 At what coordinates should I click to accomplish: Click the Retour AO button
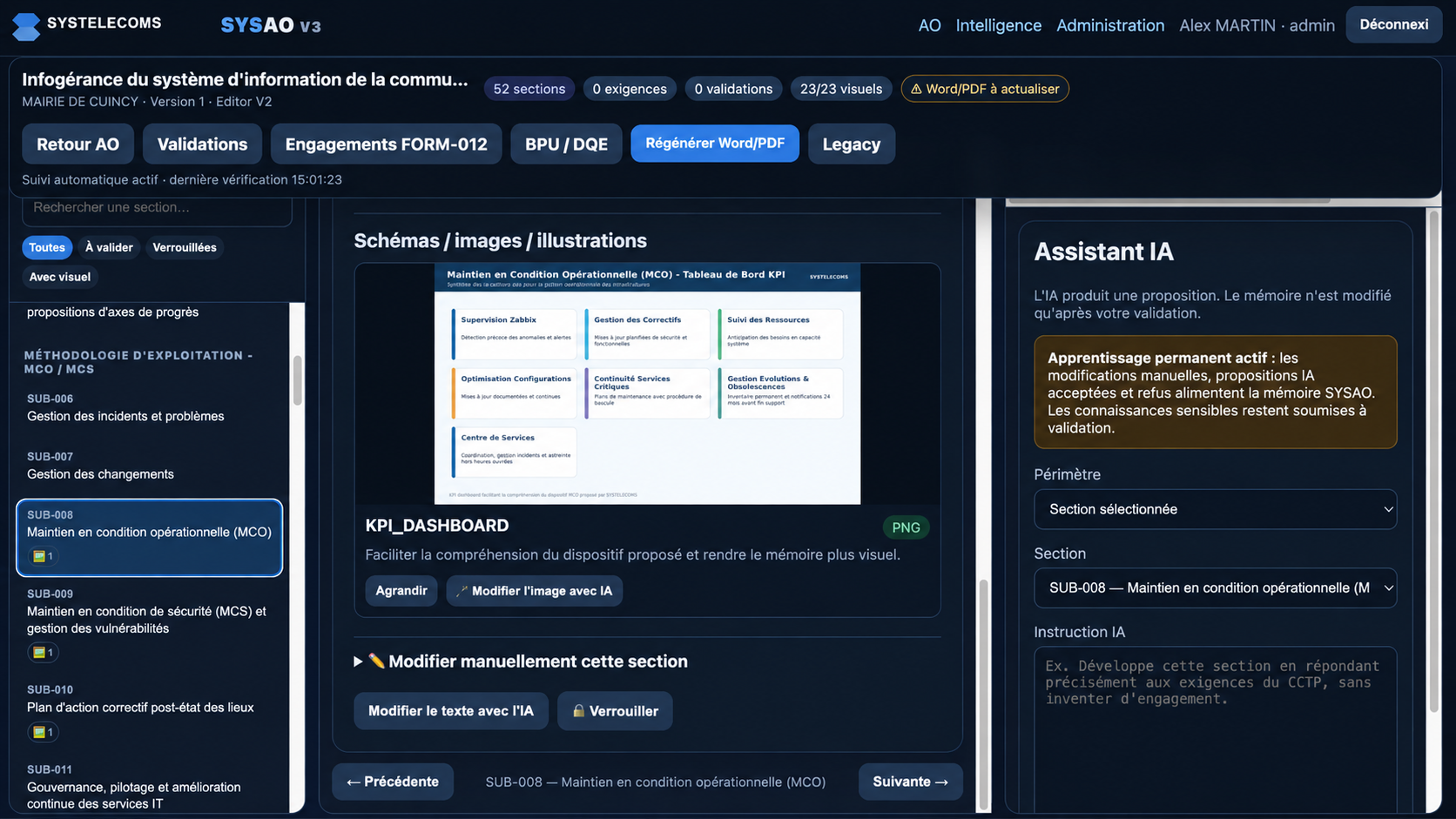pos(78,144)
